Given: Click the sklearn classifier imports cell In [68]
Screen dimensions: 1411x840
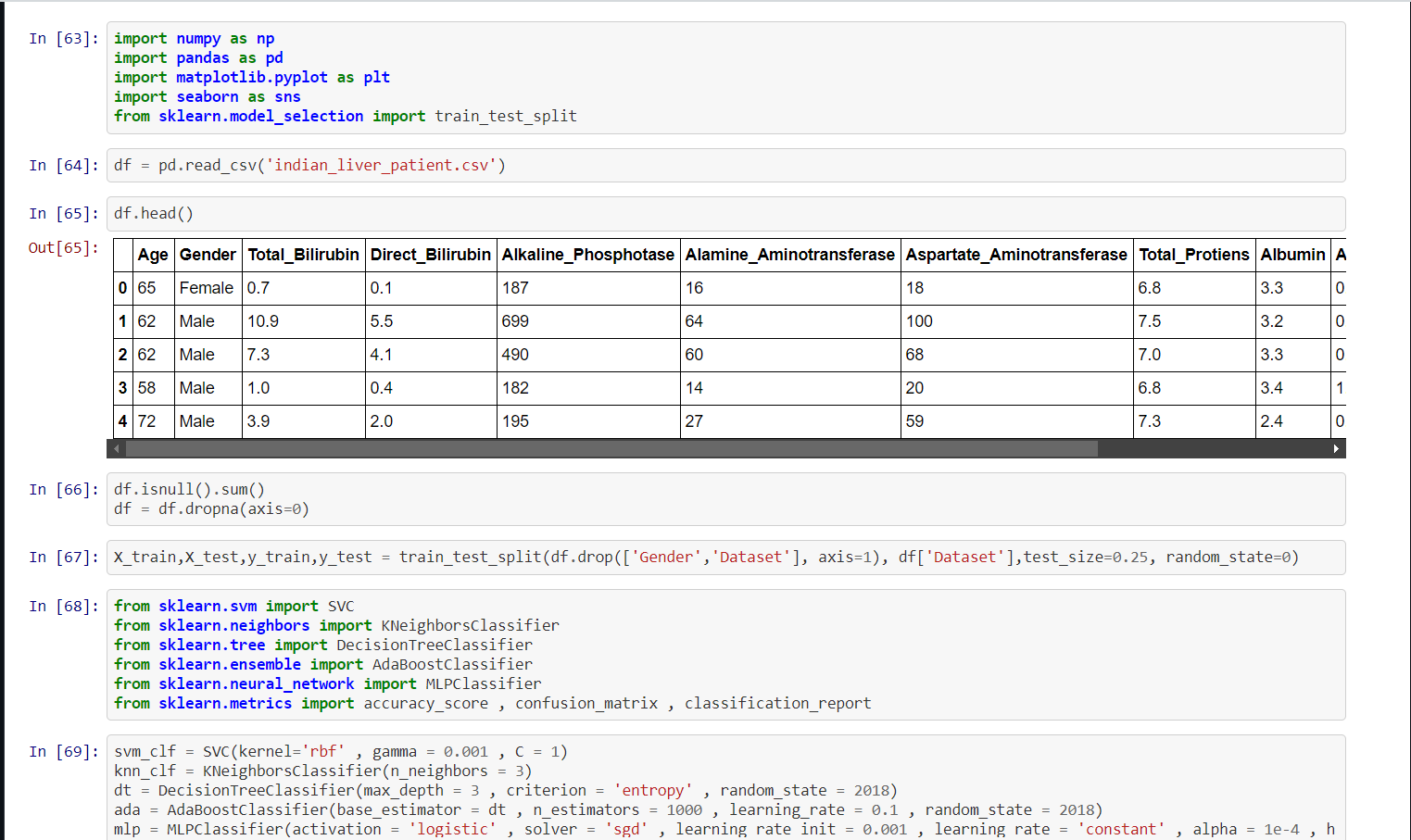Looking at the screenshot, I should pos(725,655).
